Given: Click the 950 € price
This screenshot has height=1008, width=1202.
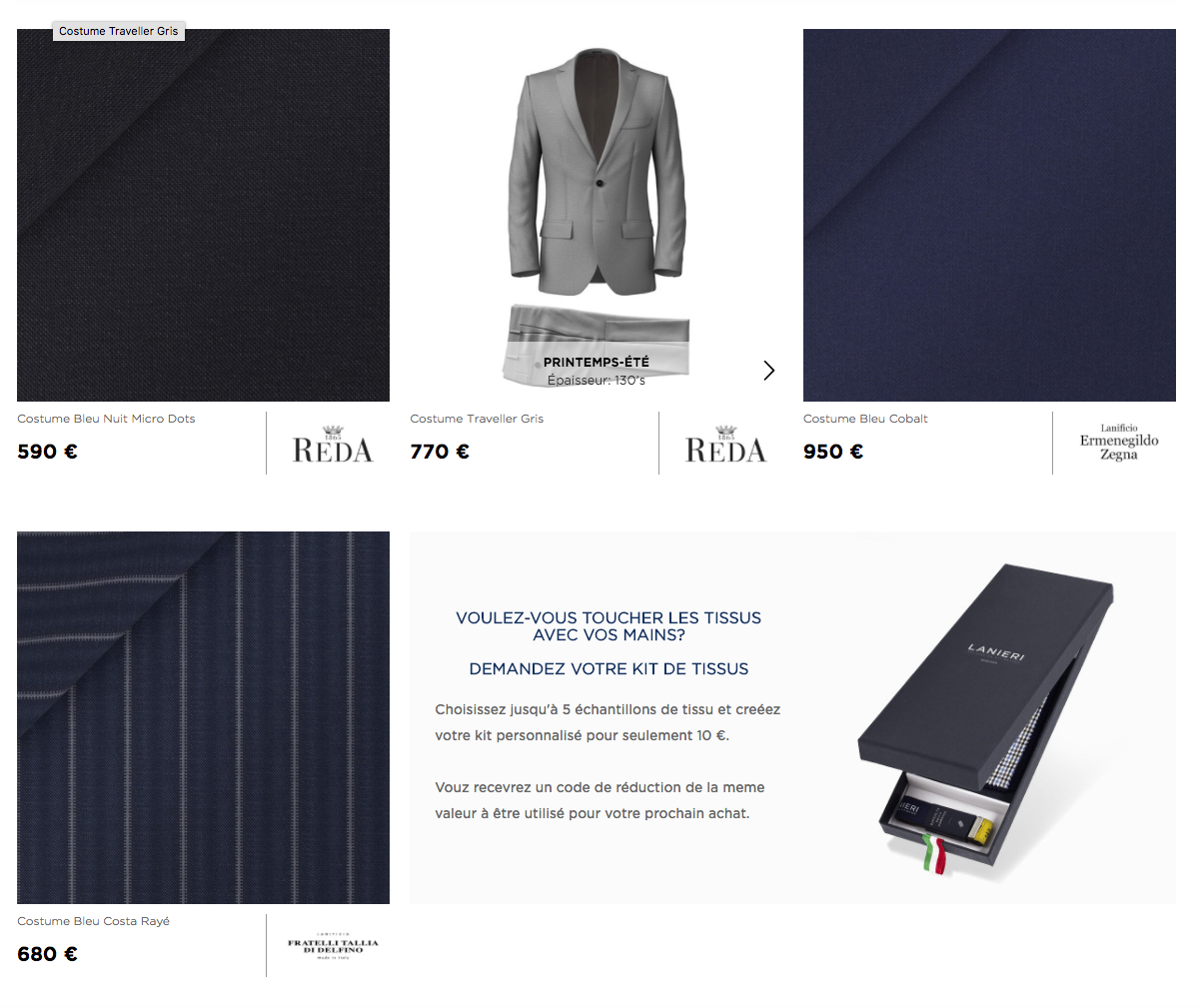Looking at the screenshot, I should tap(833, 452).
